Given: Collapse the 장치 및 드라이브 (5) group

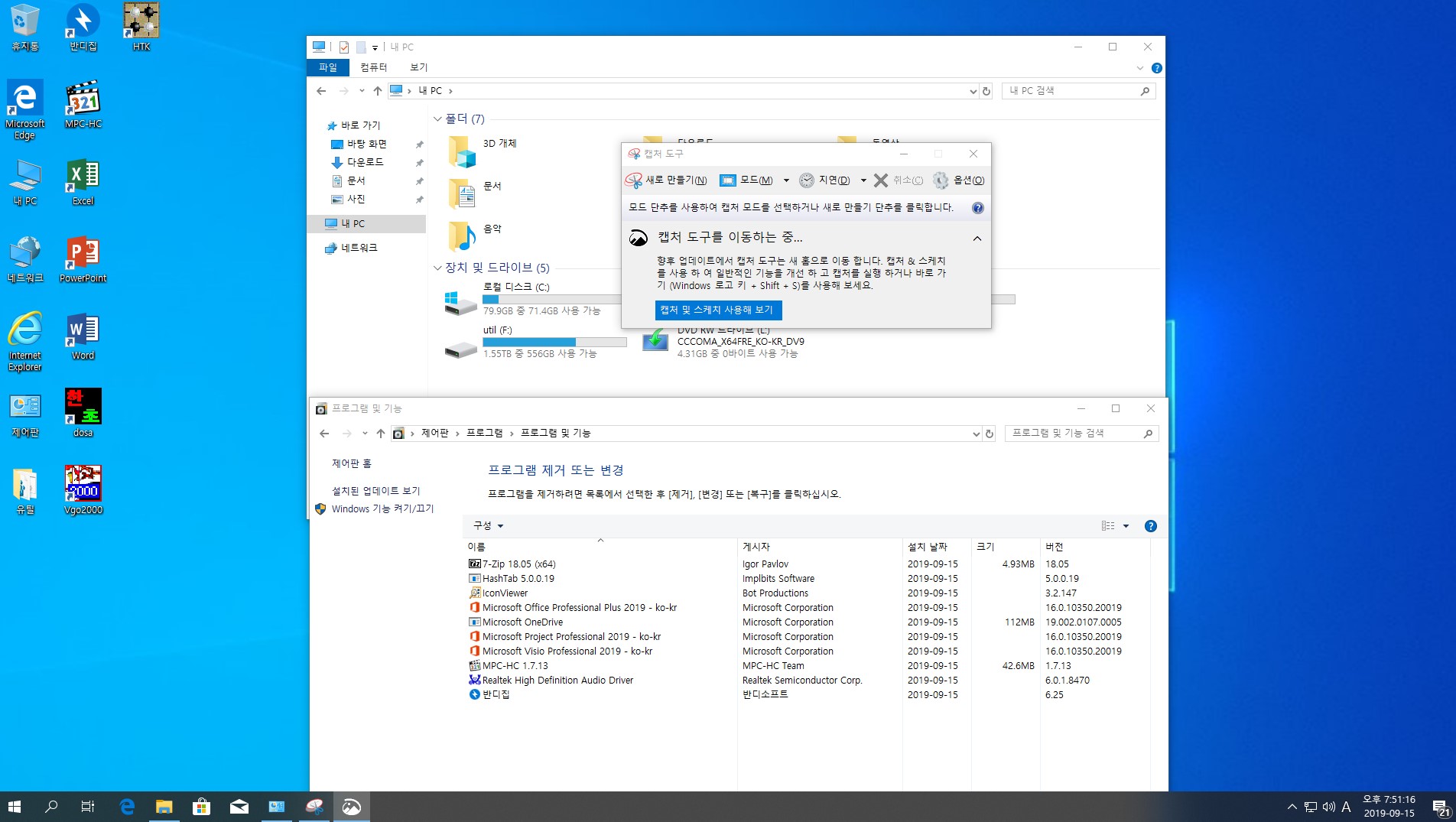Looking at the screenshot, I should [x=437, y=268].
